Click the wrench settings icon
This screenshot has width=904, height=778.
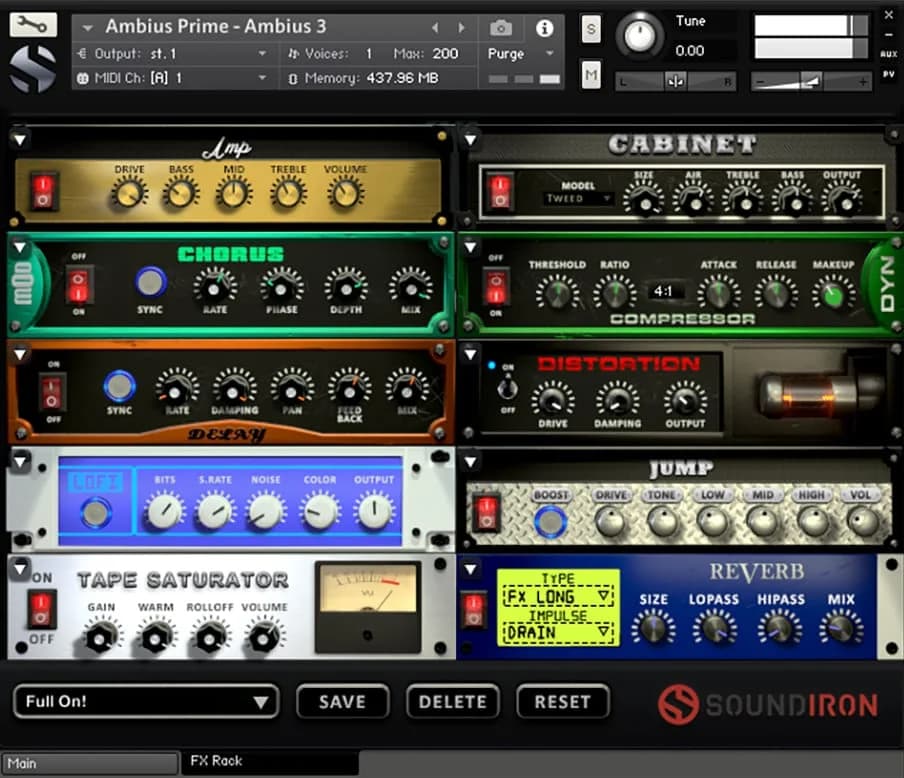[33, 25]
